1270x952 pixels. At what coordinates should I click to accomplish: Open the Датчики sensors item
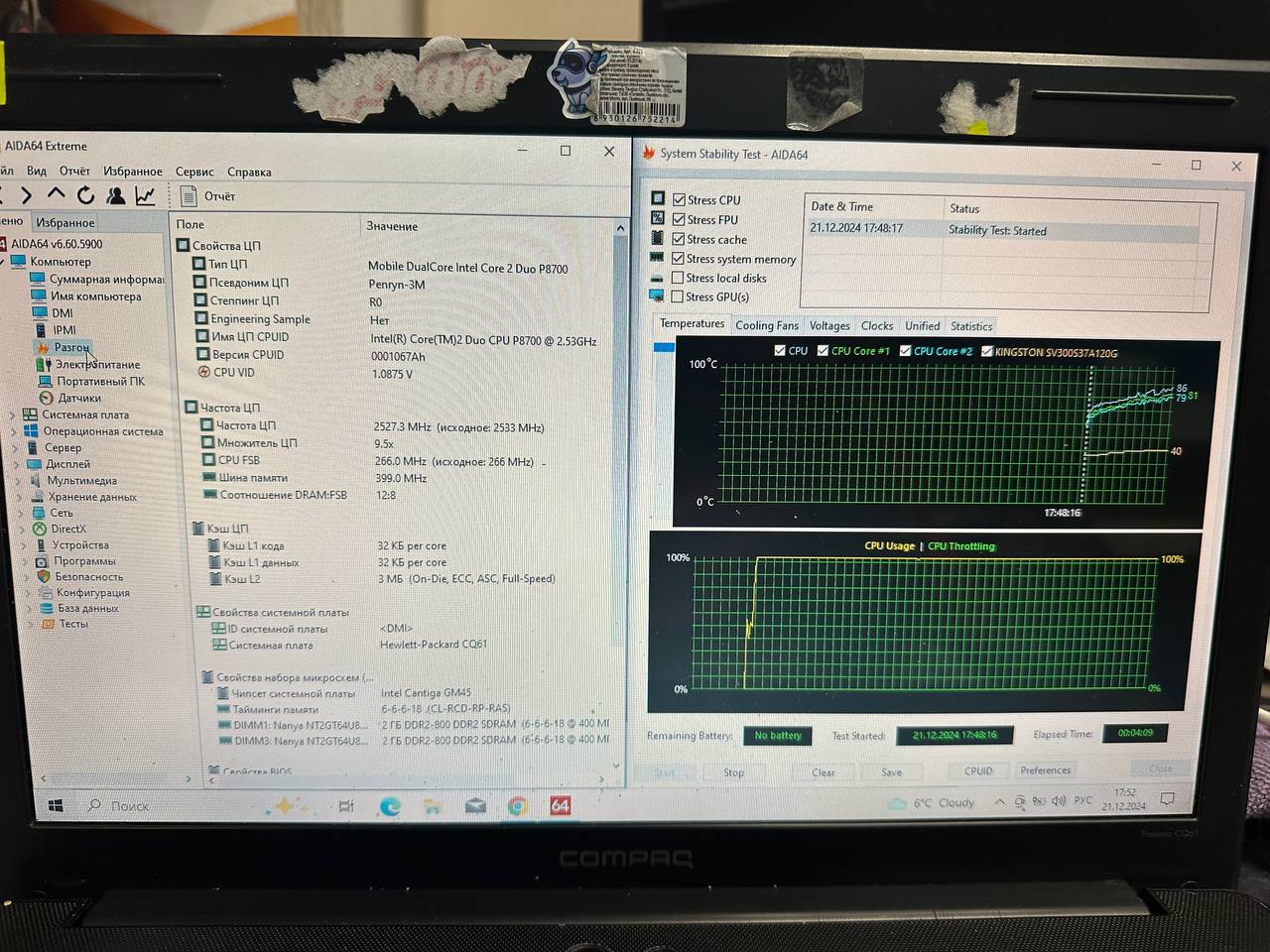(x=69, y=398)
